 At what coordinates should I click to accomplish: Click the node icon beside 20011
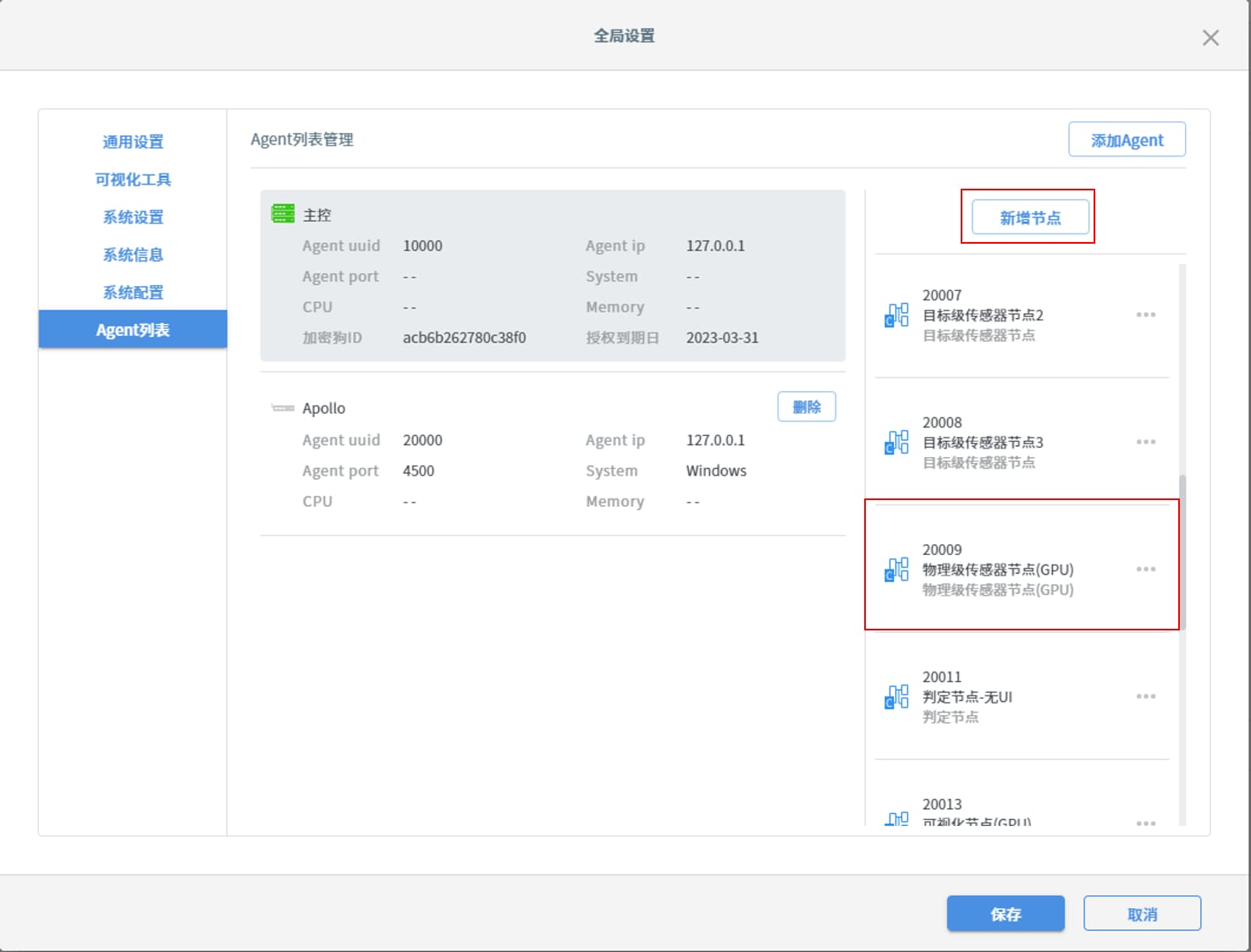click(x=896, y=697)
